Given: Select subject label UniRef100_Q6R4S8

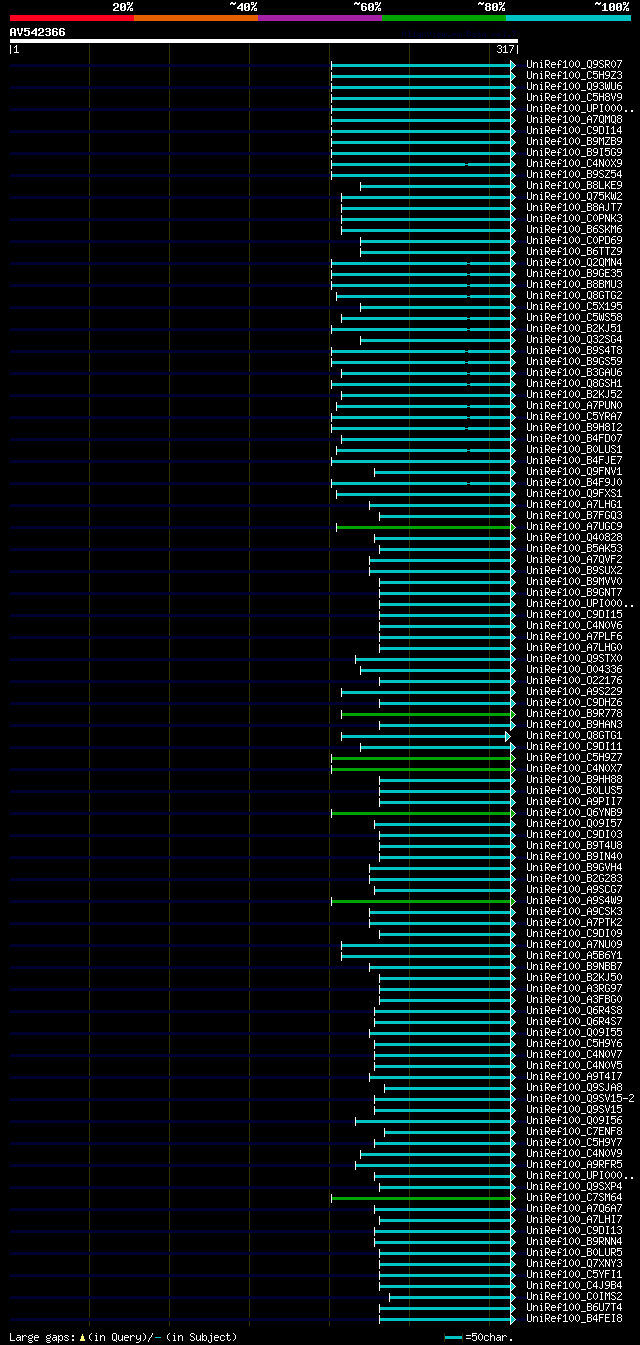Looking at the screenshot, I should 573,1011.
